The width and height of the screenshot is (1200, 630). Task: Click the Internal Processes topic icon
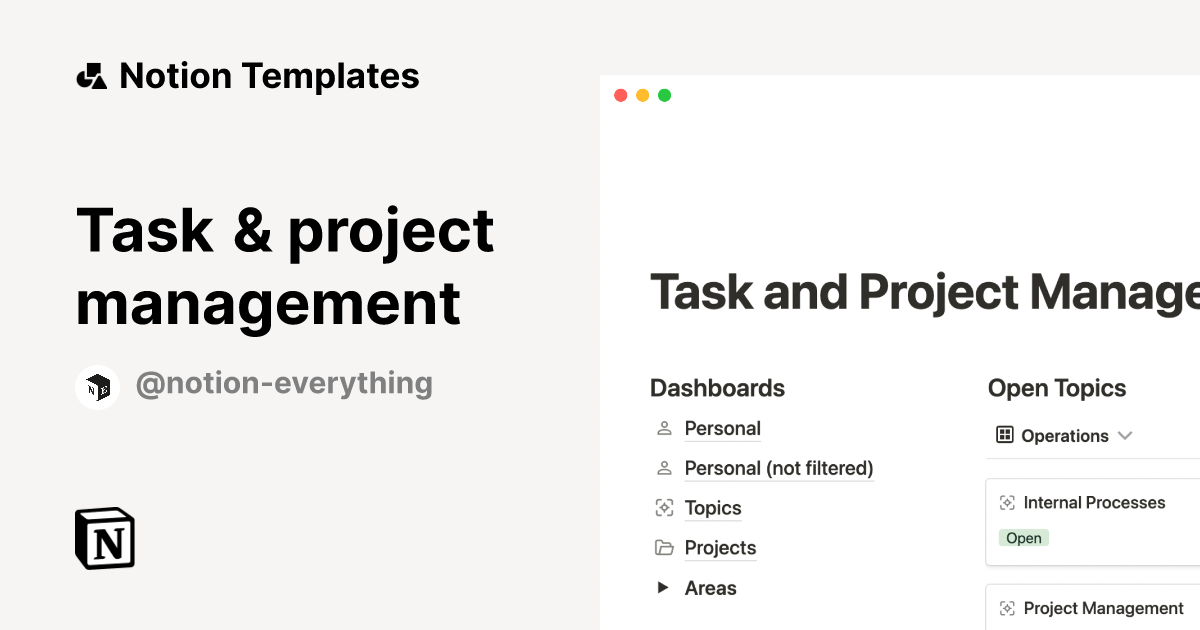pyautogui.click(x=1009, y=502)
